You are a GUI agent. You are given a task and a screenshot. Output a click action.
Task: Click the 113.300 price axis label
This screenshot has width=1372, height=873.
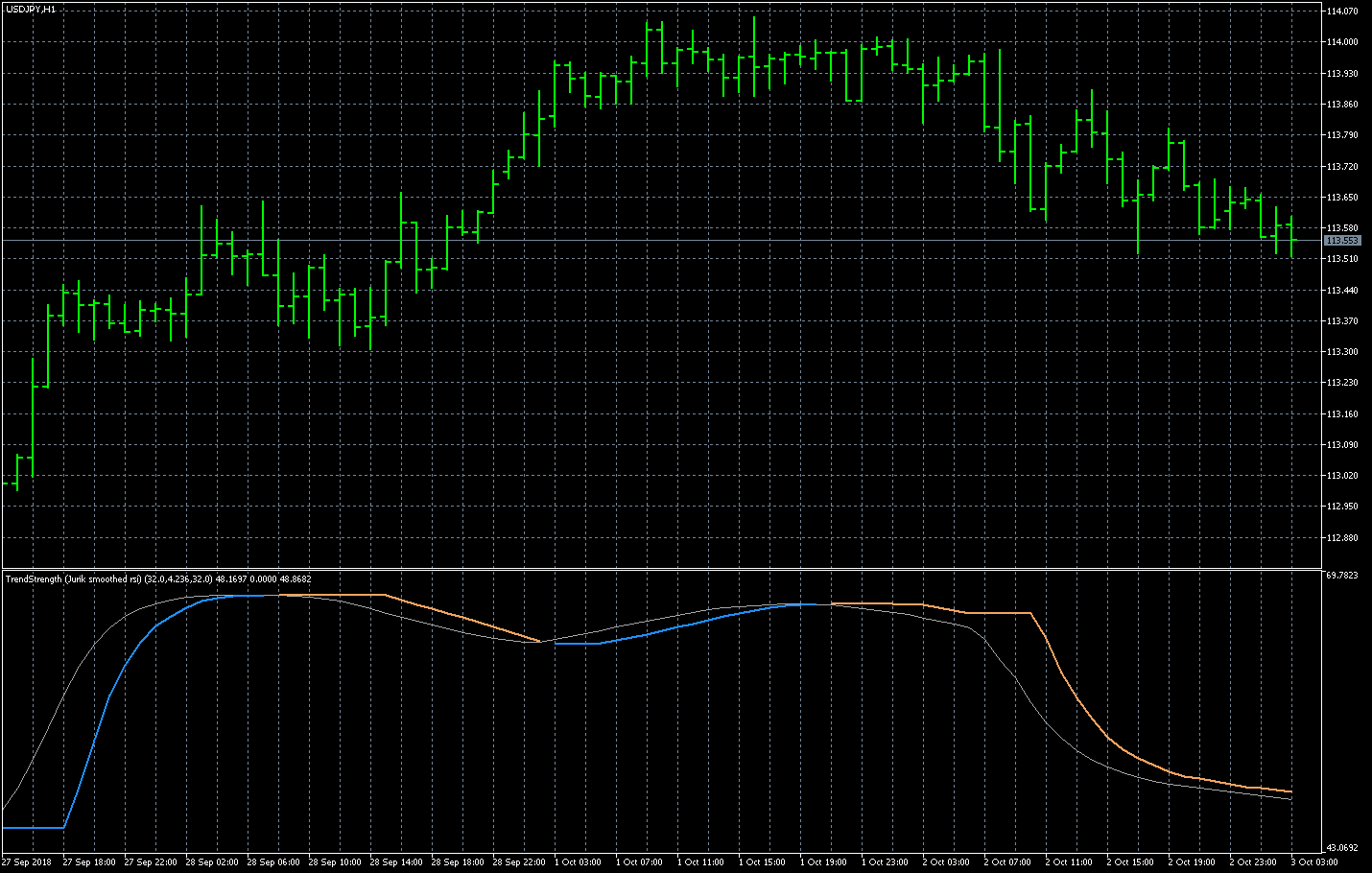pyautogui.click(x=1341, y=352)
